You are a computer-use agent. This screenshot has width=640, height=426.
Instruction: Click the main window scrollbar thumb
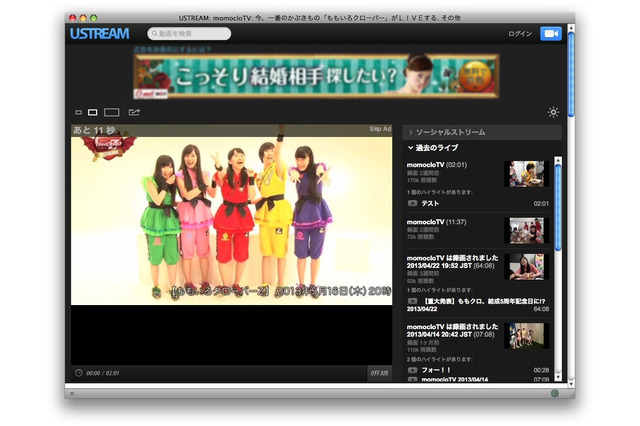click(x=571, y=75)
